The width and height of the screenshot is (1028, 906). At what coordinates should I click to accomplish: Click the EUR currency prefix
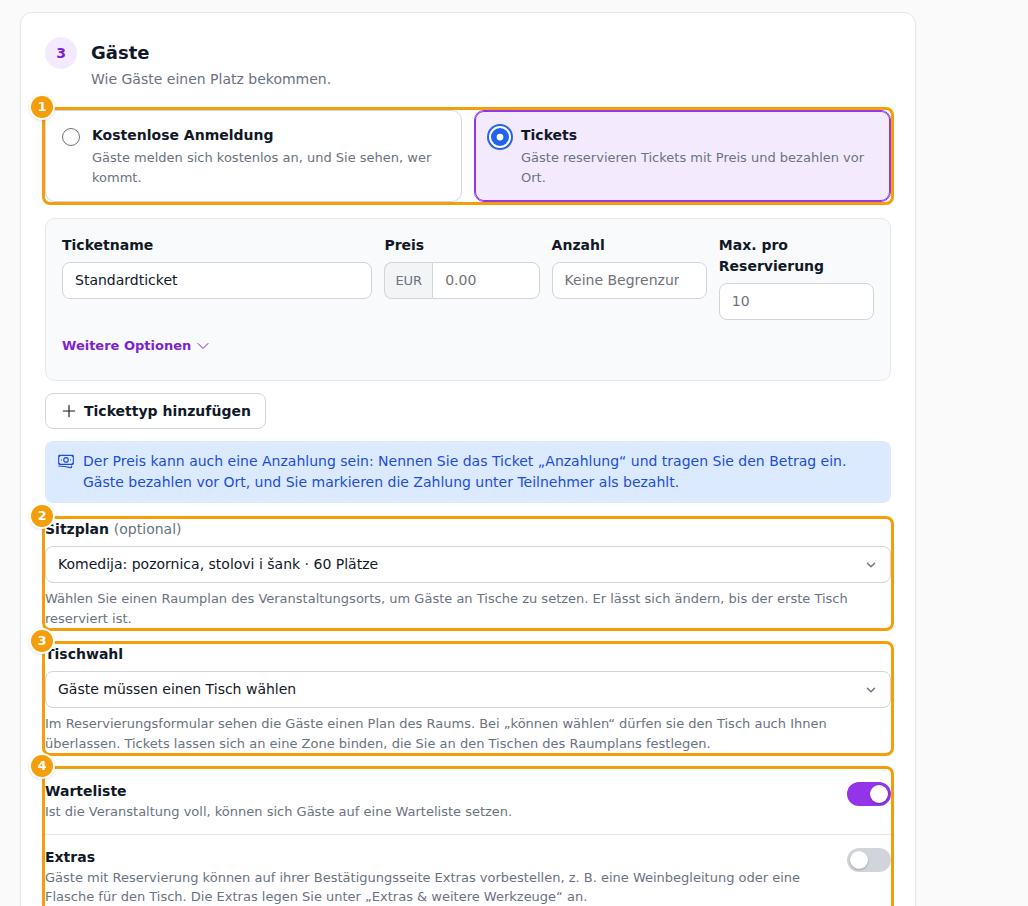(x=408, y=281)
